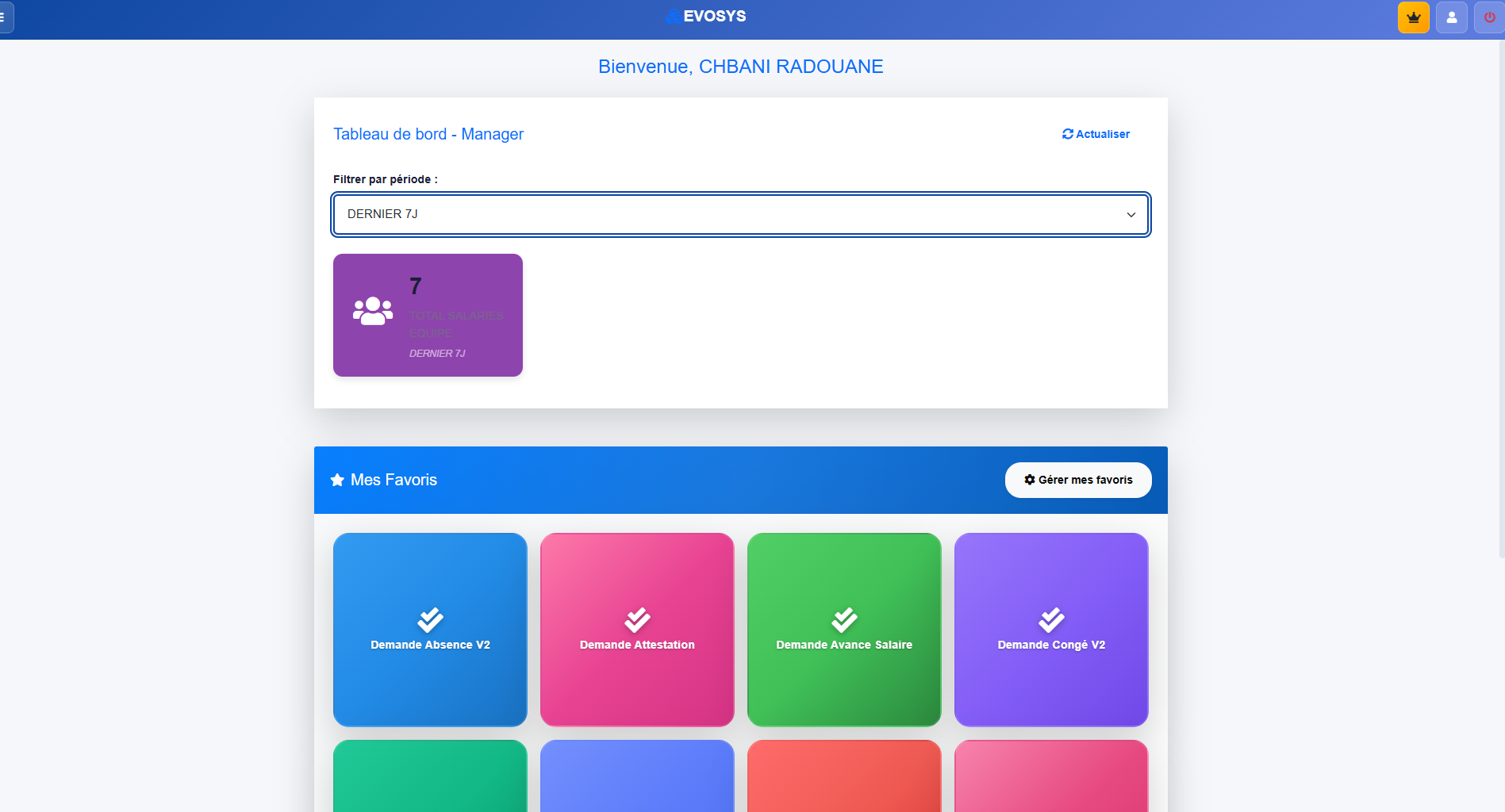Click the gear icon on Gérer mes favoris
Image resolution: width=1505 pixels, height=812 pixels.
(x=1029, y=480)
